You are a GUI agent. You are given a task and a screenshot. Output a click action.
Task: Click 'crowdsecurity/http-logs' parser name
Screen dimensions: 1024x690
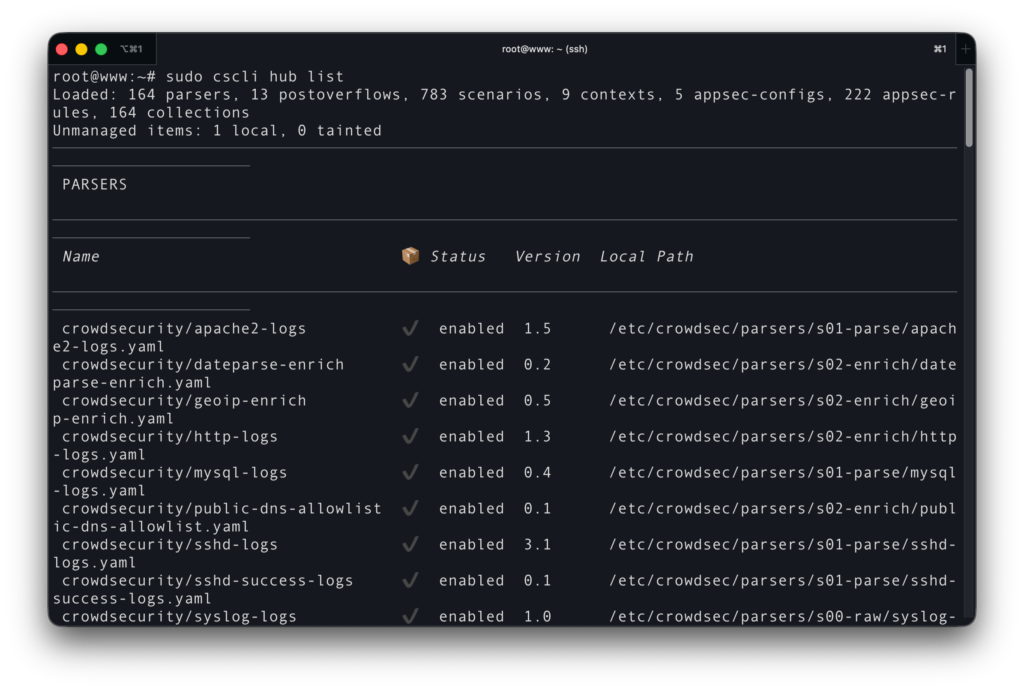(x=170, y=436)
